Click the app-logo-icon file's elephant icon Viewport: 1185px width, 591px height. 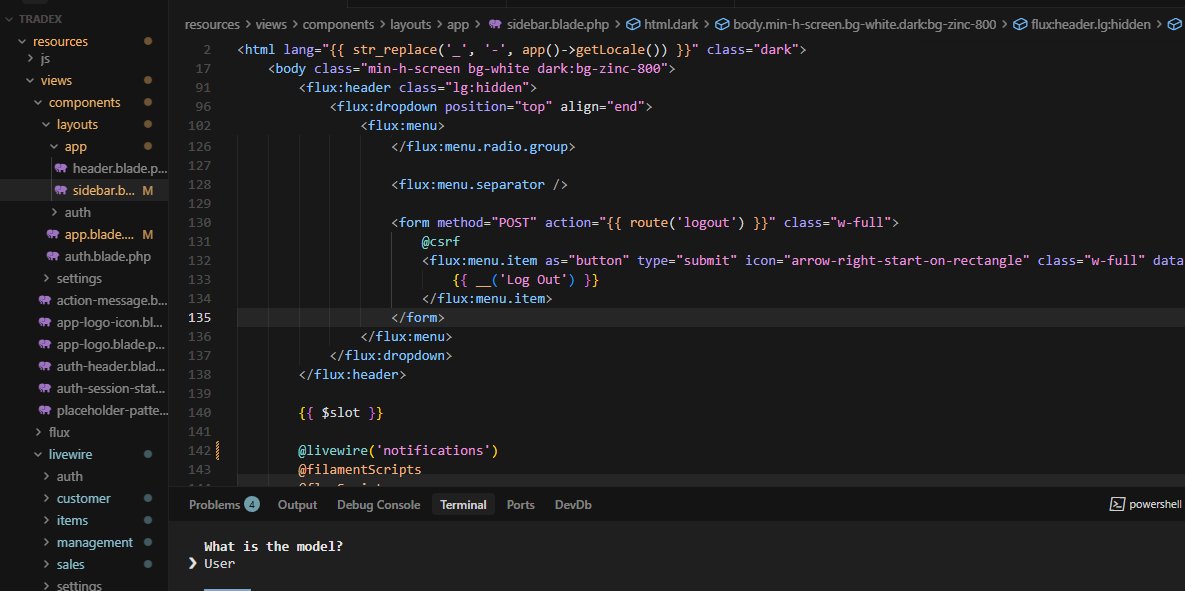coord(45,323)
